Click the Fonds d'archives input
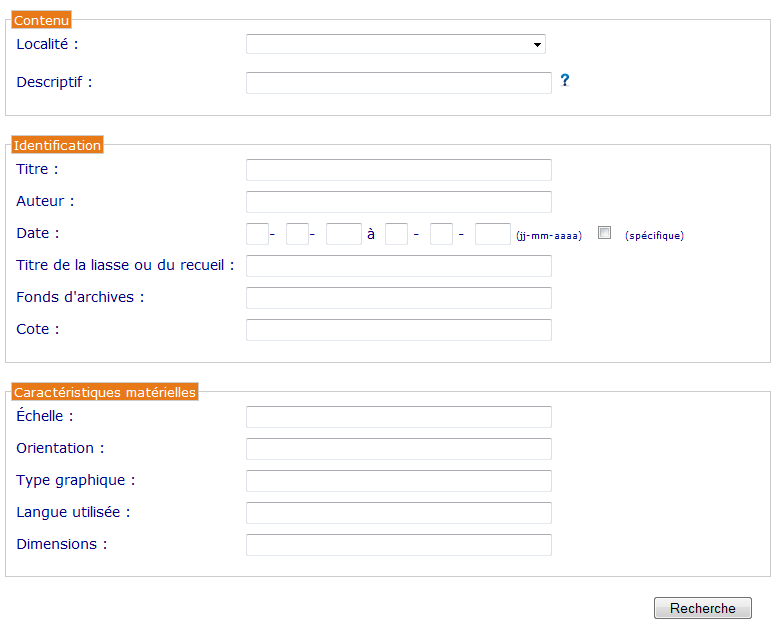 point(398,298)
